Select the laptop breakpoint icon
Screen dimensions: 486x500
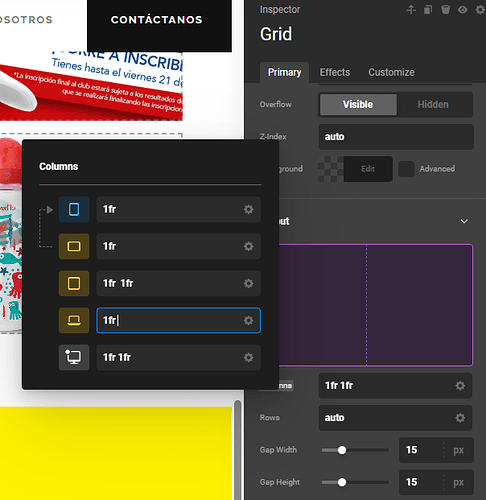tap(74, 320)
